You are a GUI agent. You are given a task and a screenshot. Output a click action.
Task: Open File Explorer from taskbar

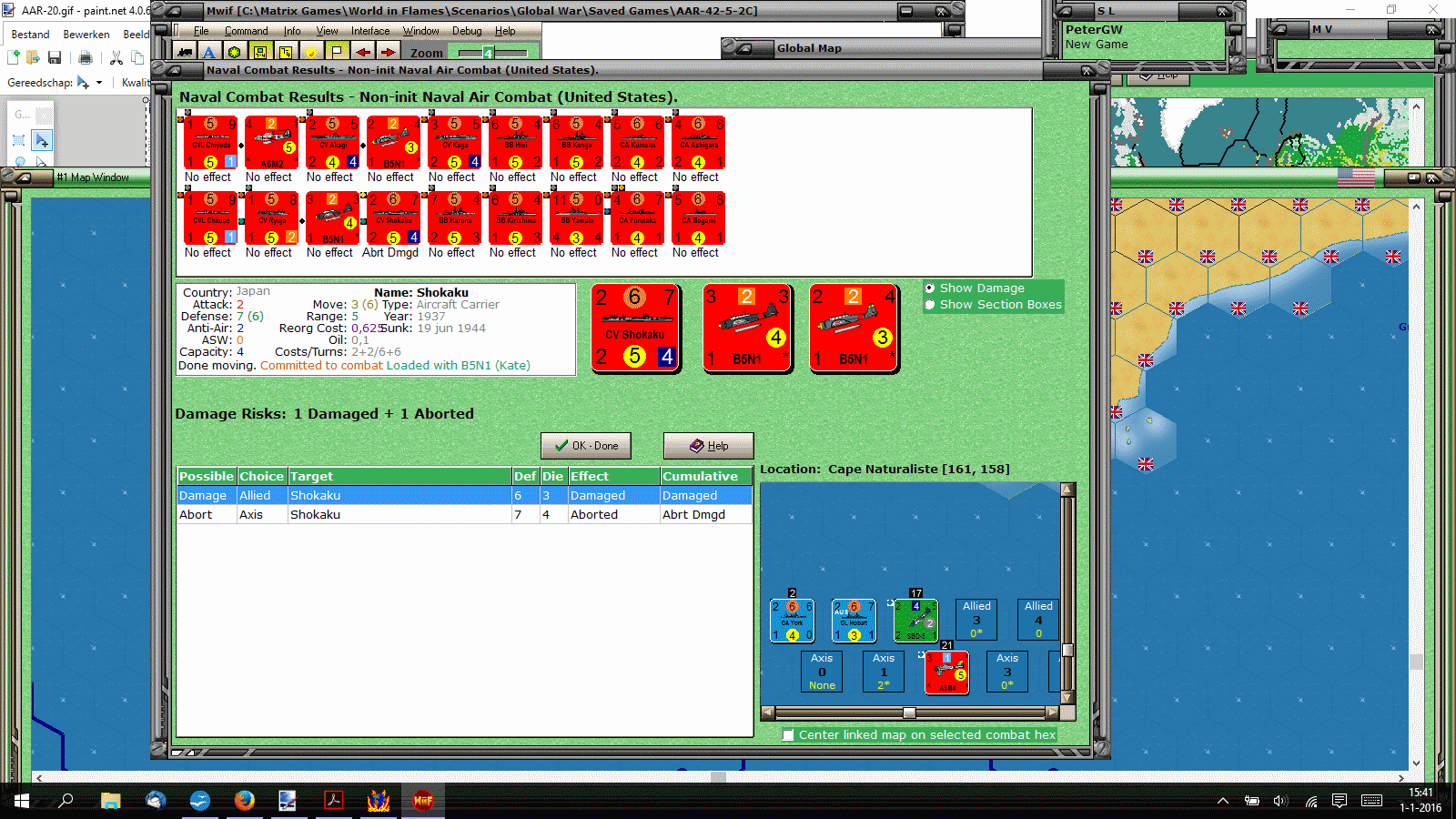(110, 801)
